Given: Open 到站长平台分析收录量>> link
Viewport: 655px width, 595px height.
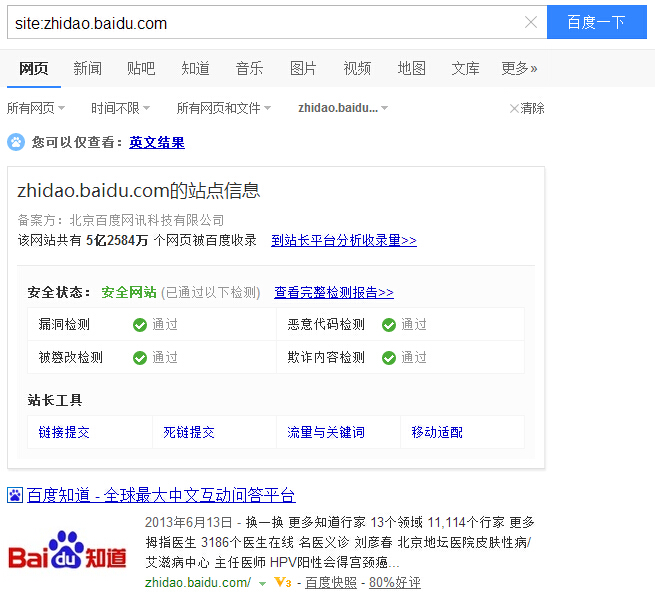Looking at the screenshot, I should pyautogui.click(x=344, y=240).
